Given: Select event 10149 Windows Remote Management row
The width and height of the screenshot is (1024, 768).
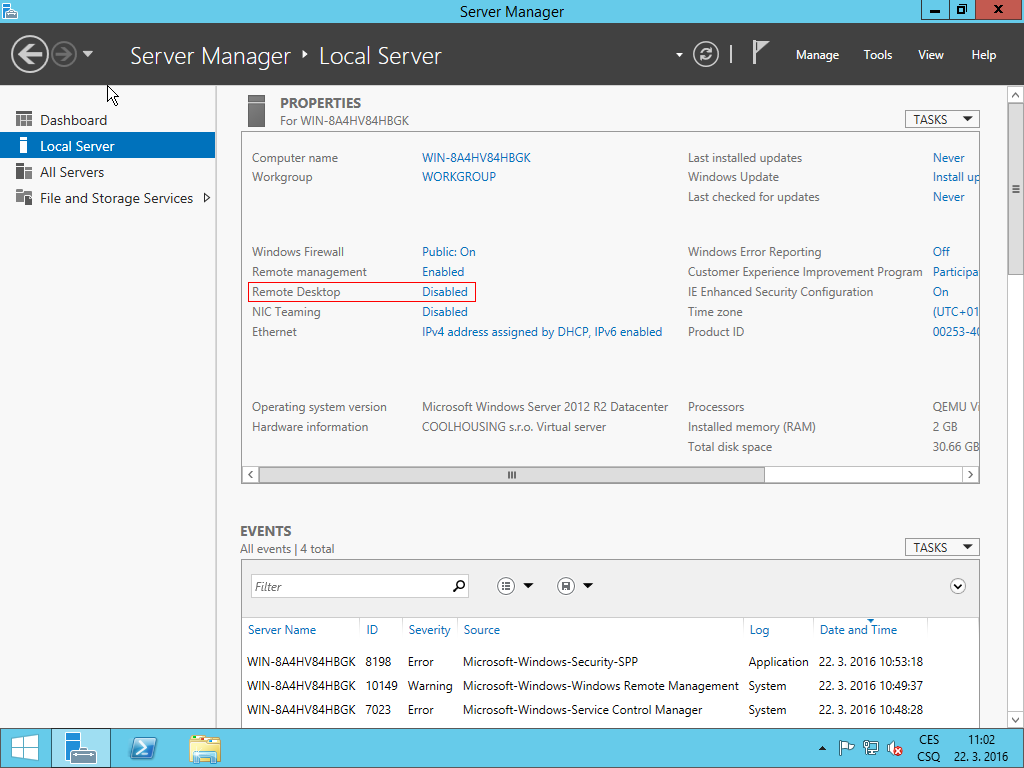Looking at the screenshot, I should [x=610, y=686].
